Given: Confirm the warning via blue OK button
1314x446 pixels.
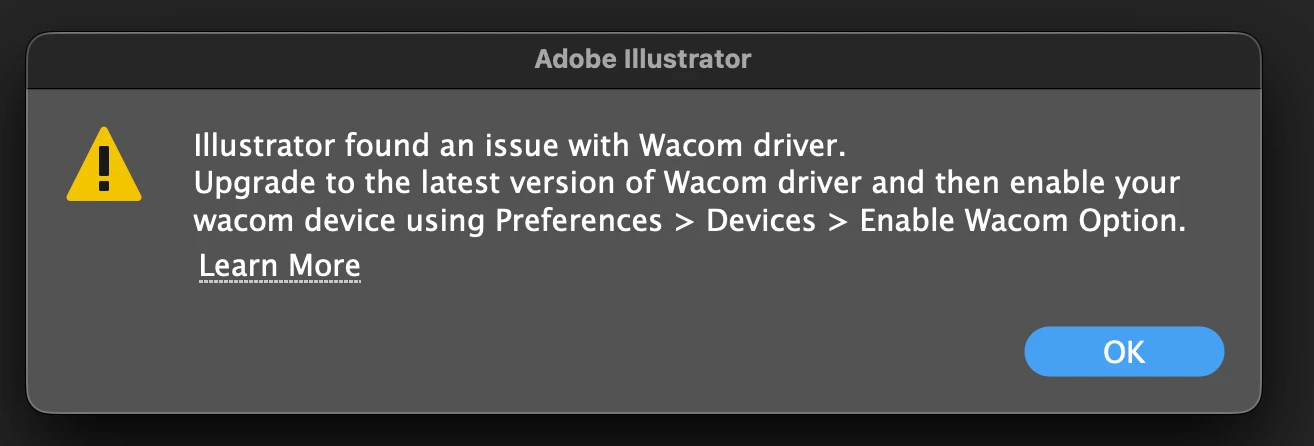Looking at the screenshot, I should click(x=1124, y=352).
